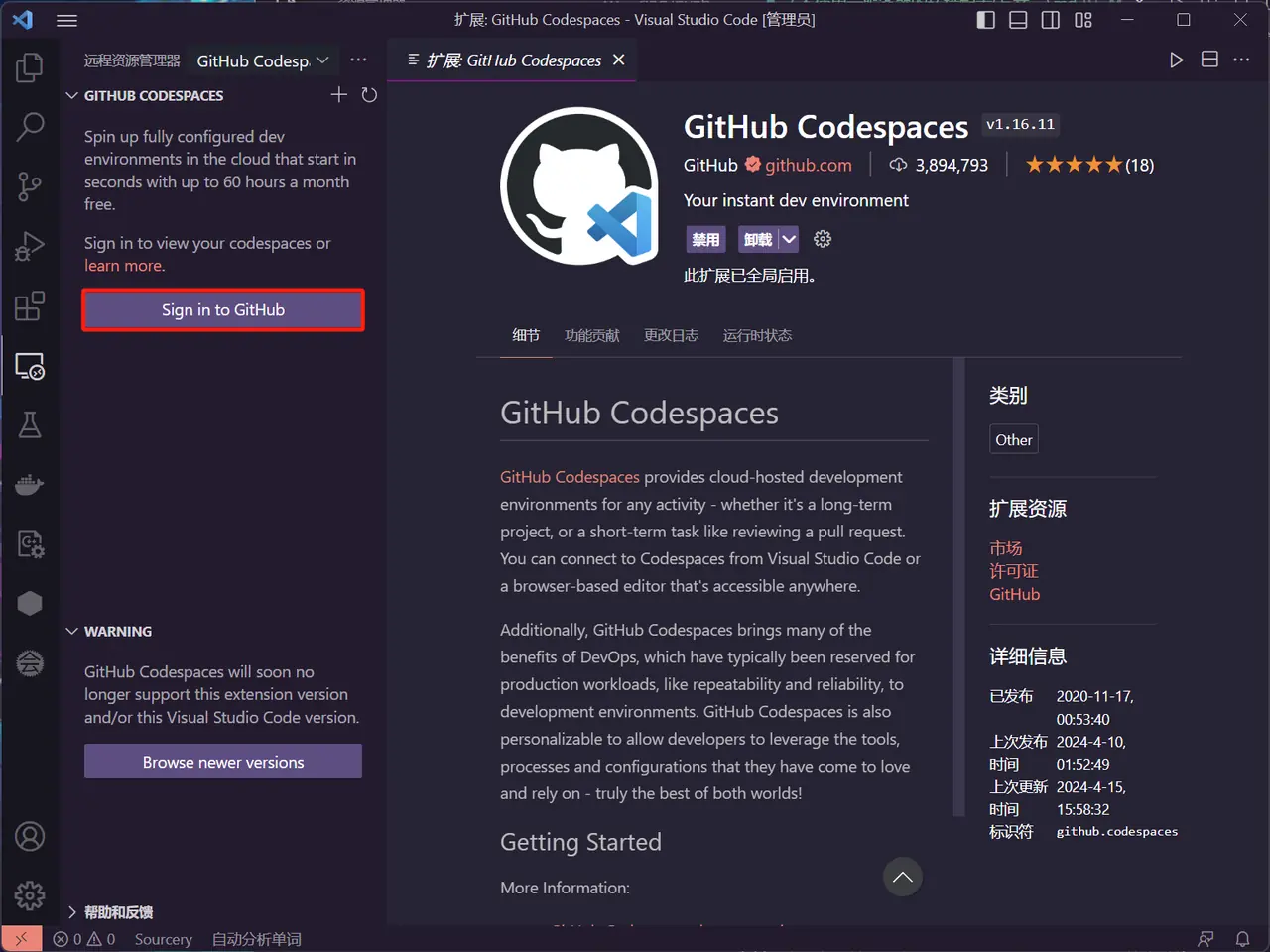The image size is (1270, 952).
Task: Toggle the bottom panel layout button
Action: click(x=1018, y=20)
